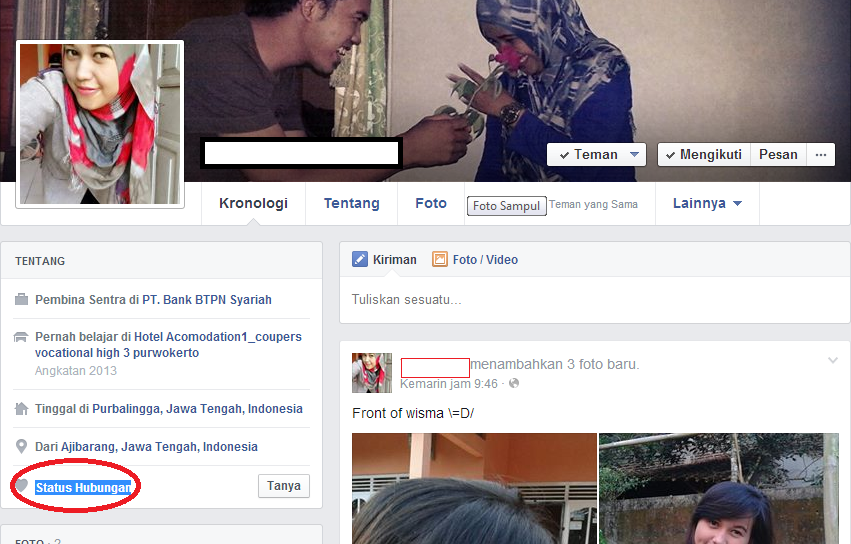Click the globe public audience icon
The width and height of the screenshot is (851, 544).
click(514, 383)
